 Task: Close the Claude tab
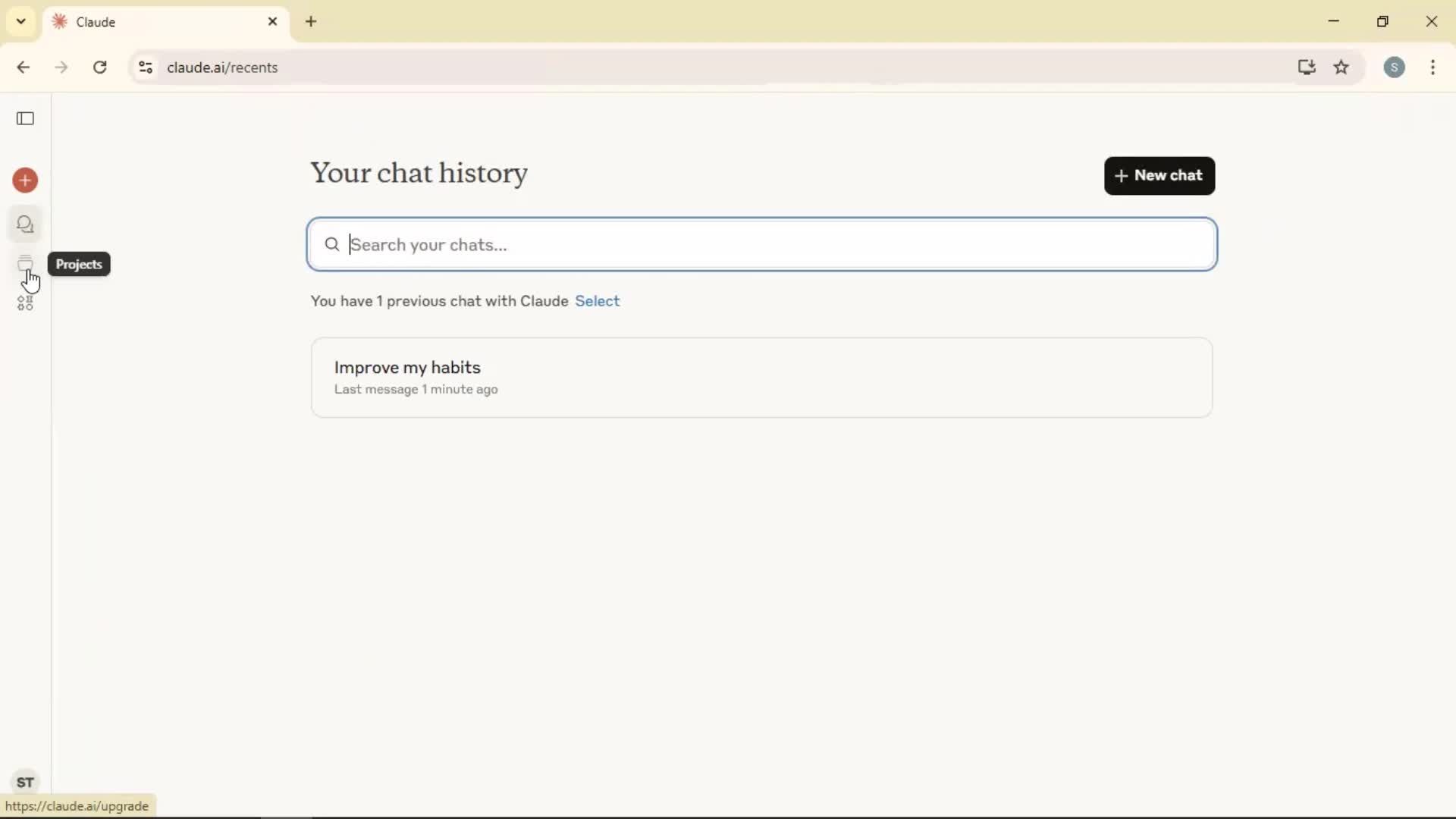pos(273,22)
